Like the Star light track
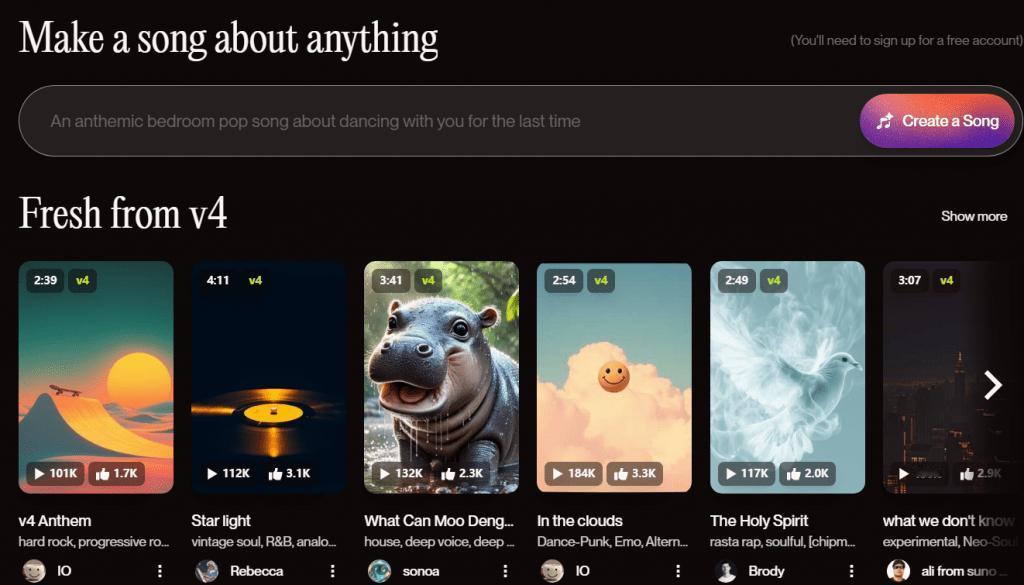Viewport: 1024px width, 585px height. coord(289,473)
